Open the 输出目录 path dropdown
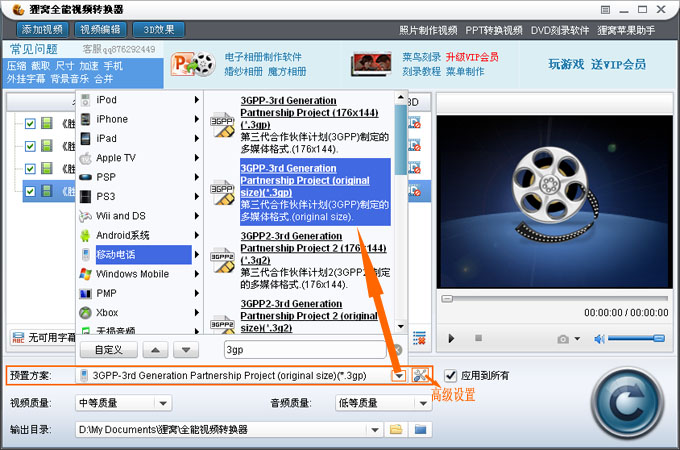The height and width of the screenshot is (450, 680). point(375,430)
